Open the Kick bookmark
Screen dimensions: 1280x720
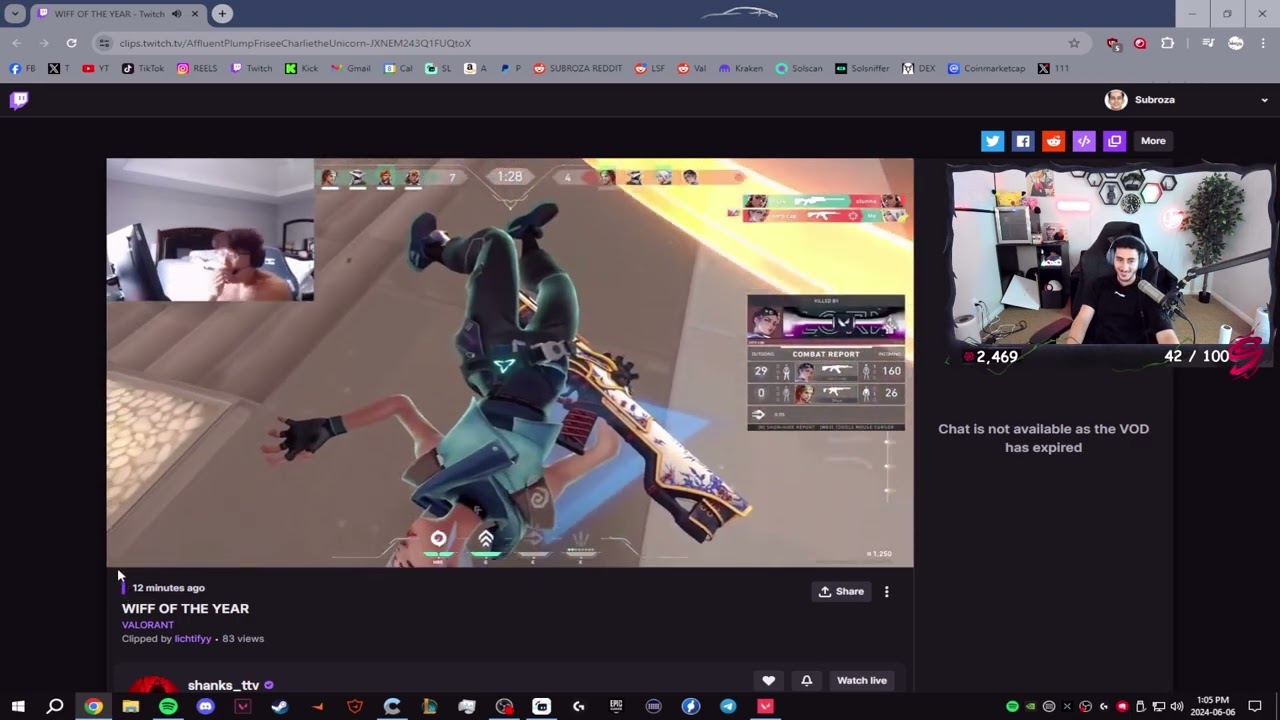coord(301,68)
